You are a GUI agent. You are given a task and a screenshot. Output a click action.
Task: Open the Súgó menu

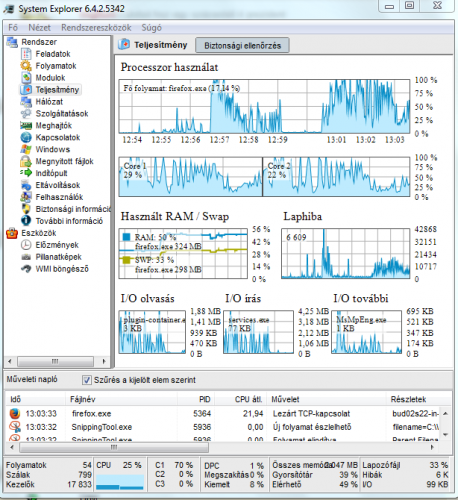[x=151, y=27]
